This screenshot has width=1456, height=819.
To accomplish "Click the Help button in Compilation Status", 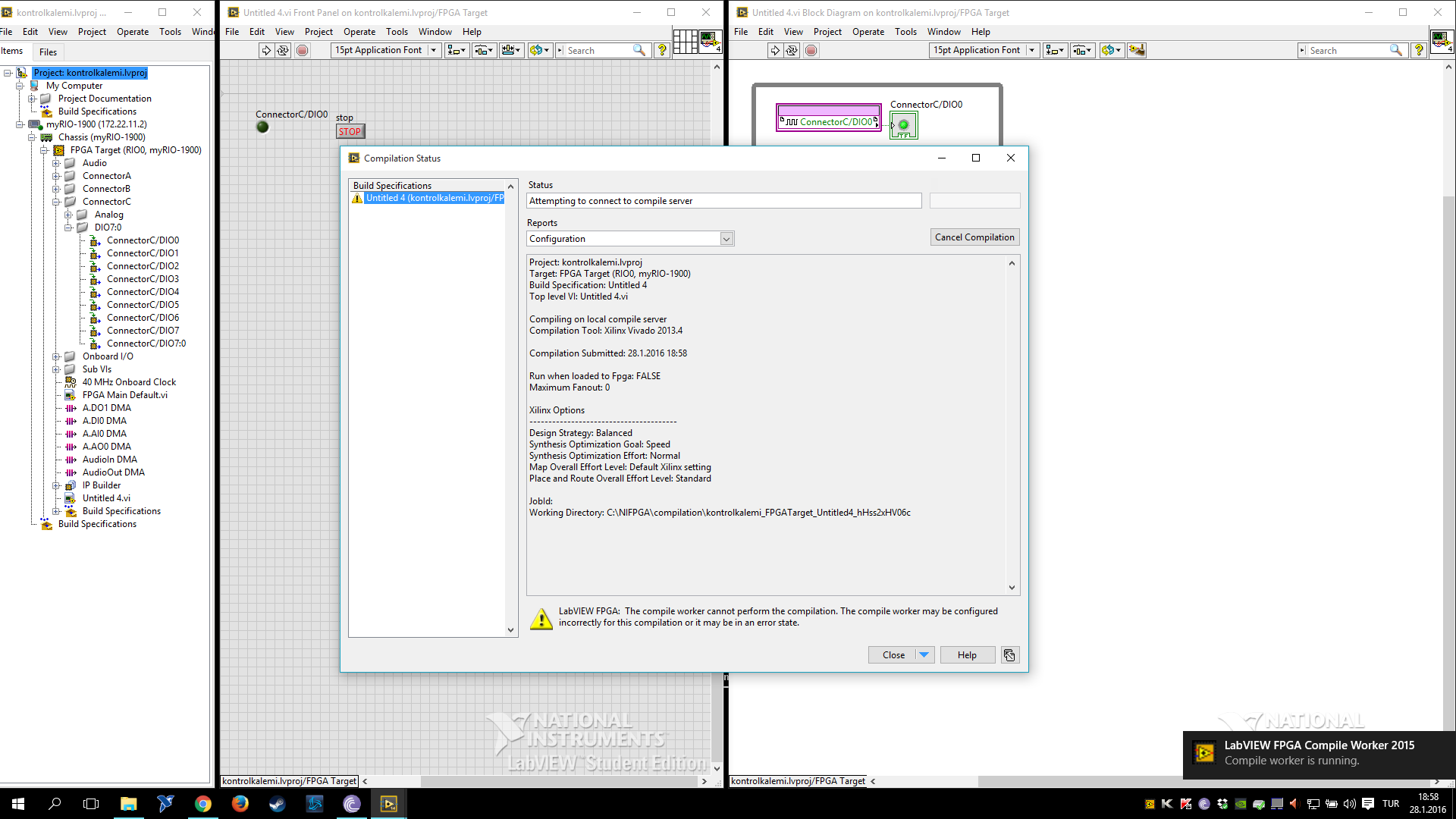I will 967,655.
